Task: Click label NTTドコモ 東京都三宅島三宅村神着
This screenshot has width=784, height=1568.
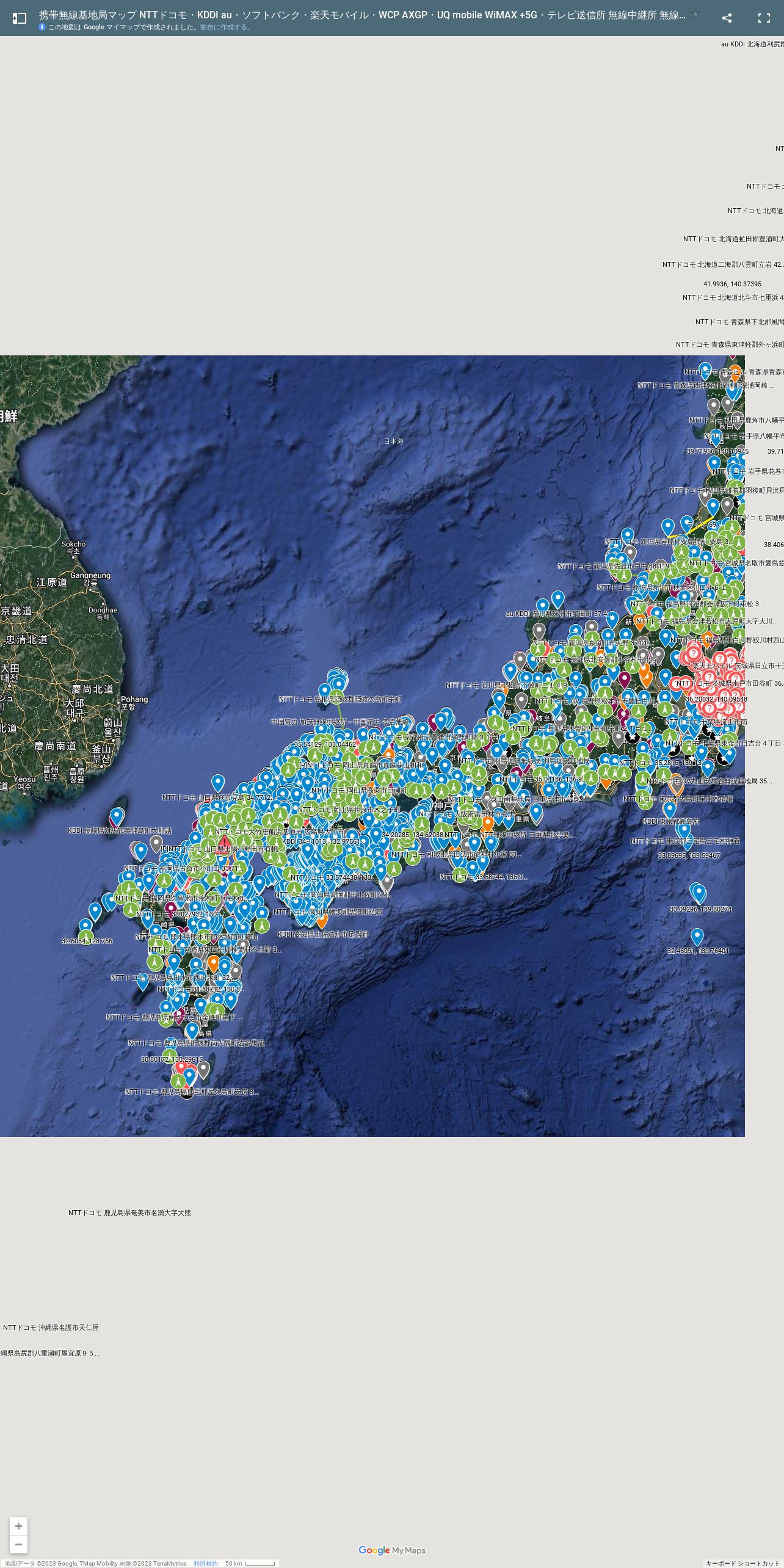Action: click(685, 841)
